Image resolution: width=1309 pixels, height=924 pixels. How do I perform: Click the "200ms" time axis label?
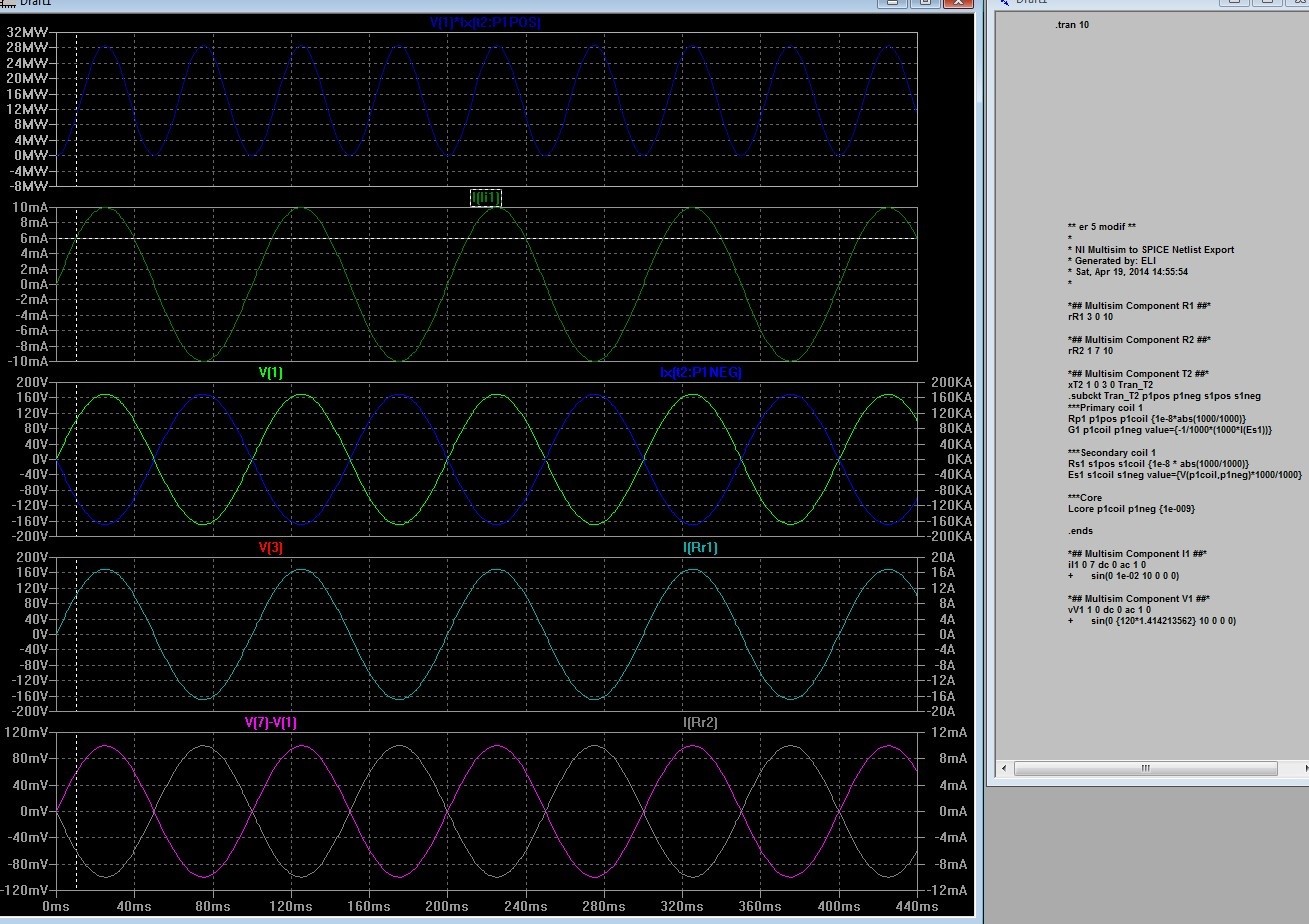click(x=447, y=906)
